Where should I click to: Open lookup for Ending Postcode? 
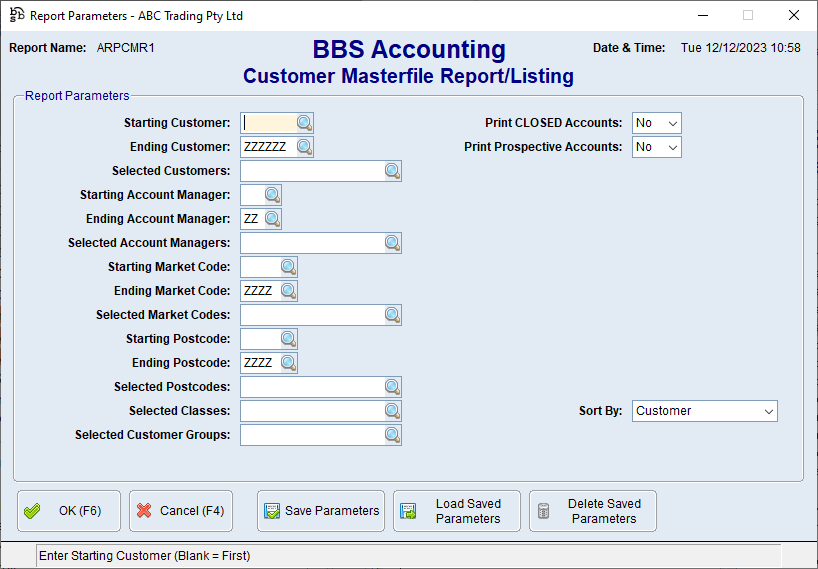tap(288, 363)
